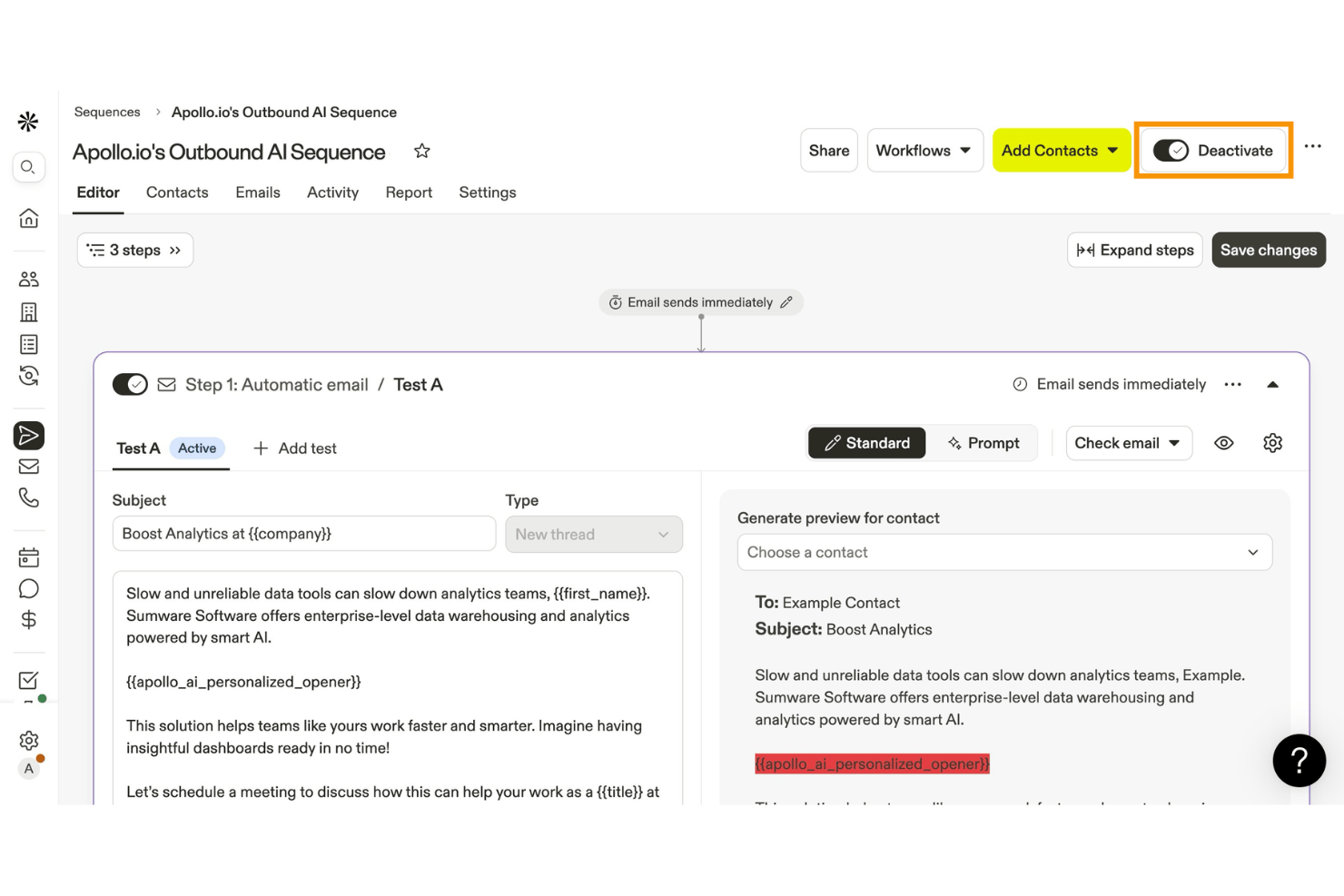This screenshot has height=896, width=1344.
Task: Open the search icon in the sidebar
Action: [x=28, y=167]
